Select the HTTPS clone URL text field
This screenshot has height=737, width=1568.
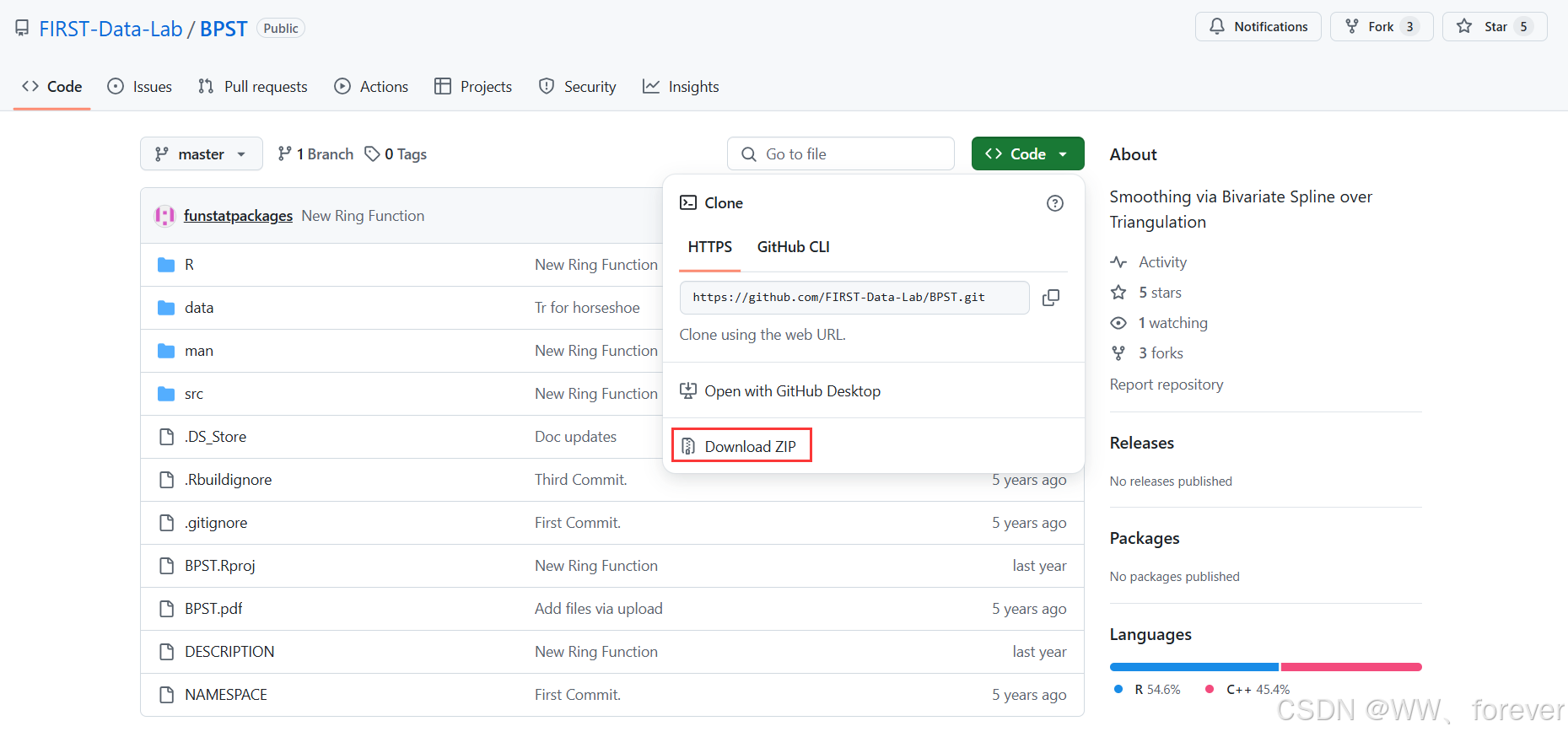pyautogui.click(x=854, y=298)
